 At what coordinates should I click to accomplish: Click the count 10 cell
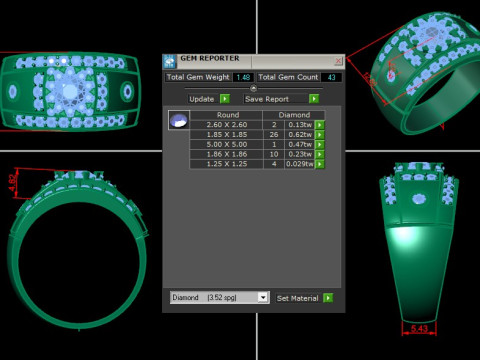coord(274,154)
